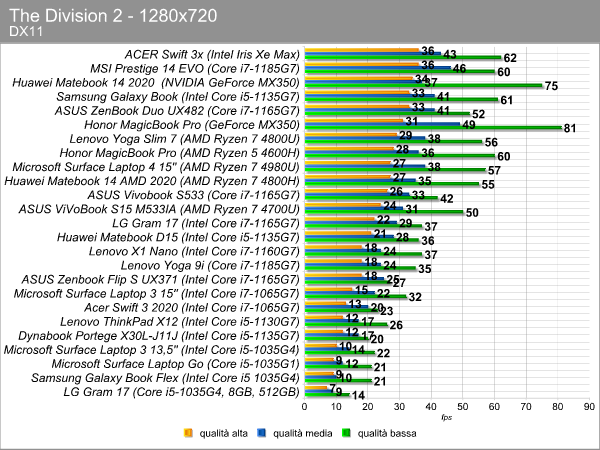
Task: Click the orange 'qualità alta' legend swatch
Action: click(188, 433)
